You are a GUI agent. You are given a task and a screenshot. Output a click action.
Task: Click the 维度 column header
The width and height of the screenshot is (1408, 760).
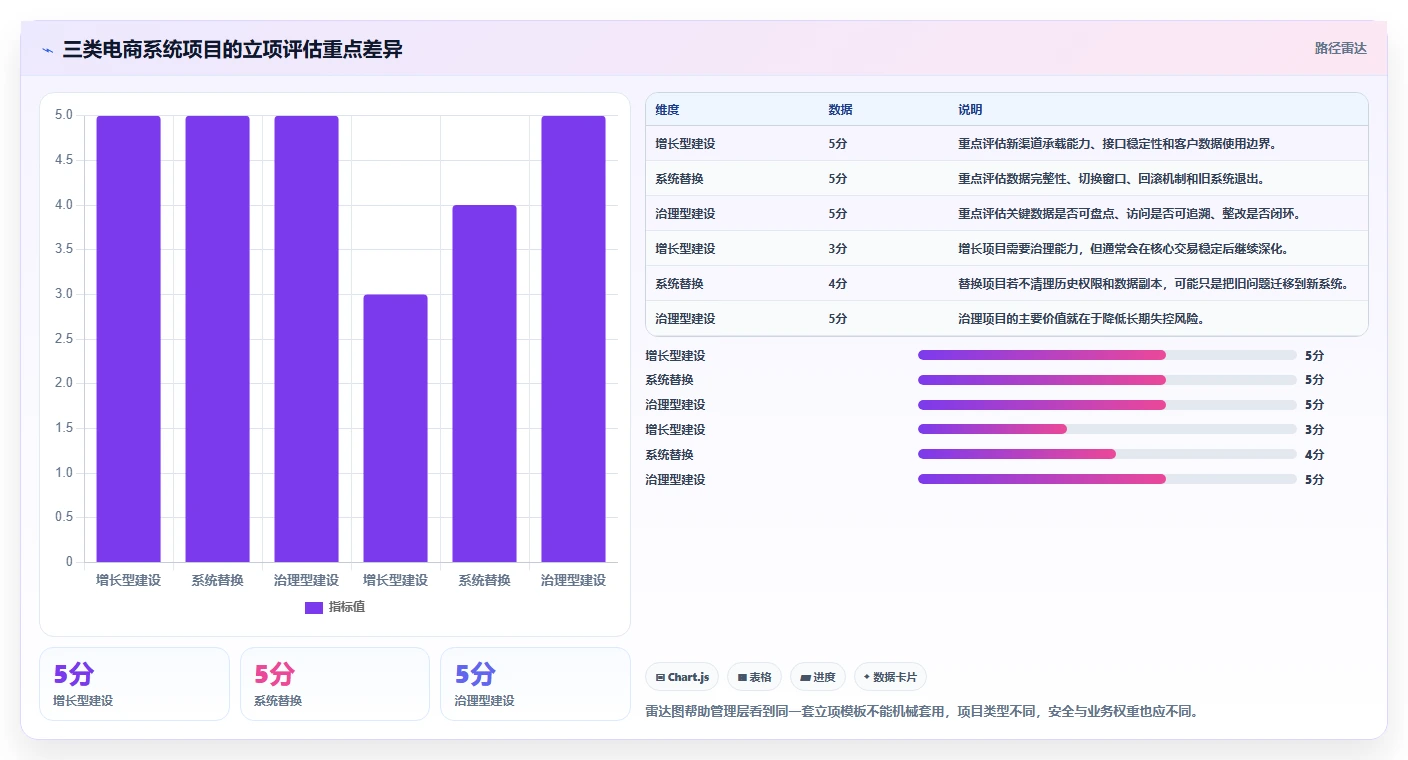tap(667, 110)
